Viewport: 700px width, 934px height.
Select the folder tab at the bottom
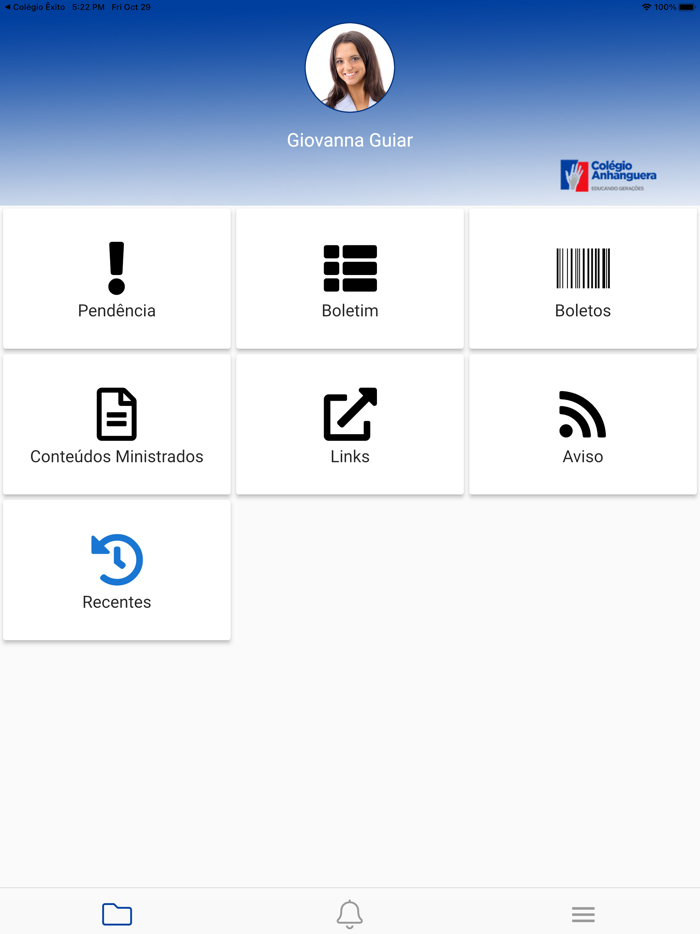point(117,914)
